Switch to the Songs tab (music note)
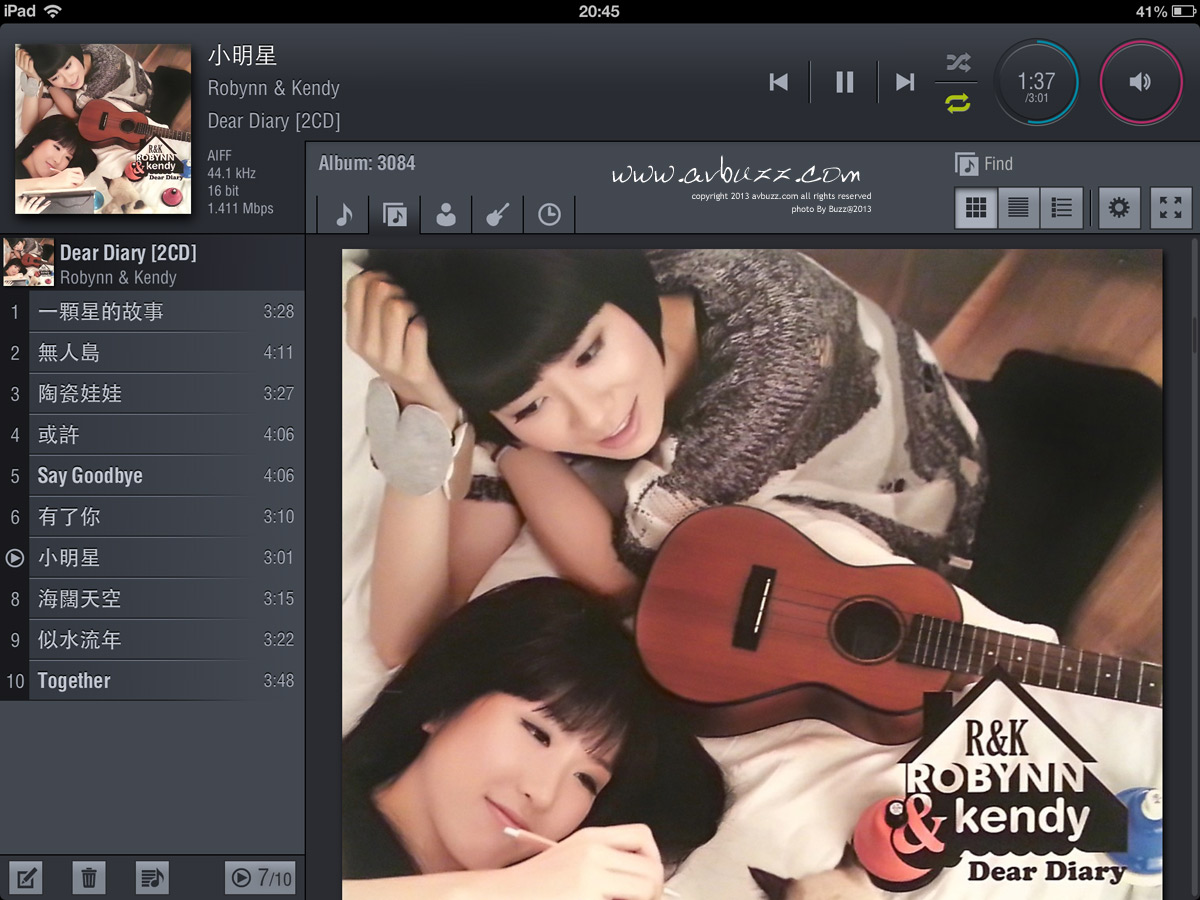 coord(343,214)
